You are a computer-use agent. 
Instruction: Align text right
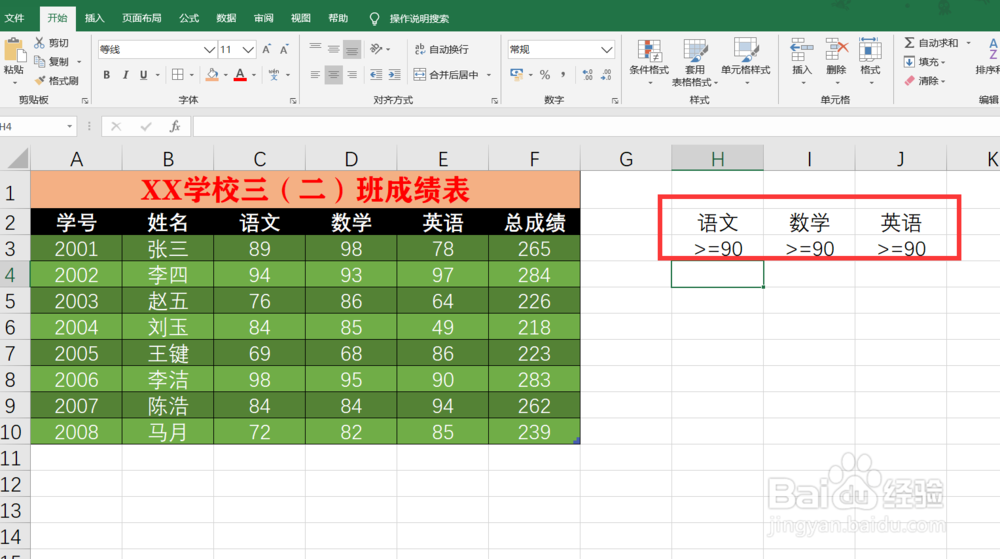352,75
